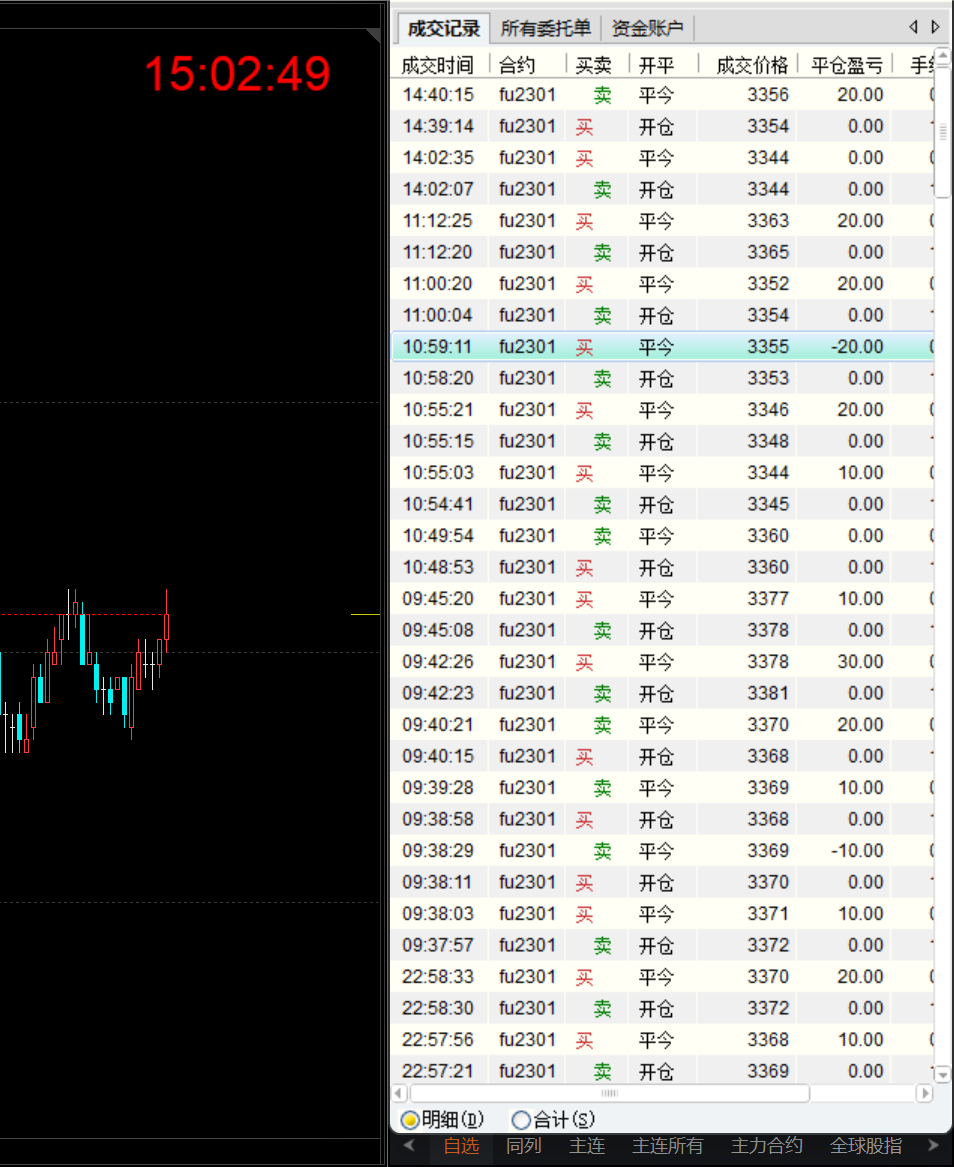Click the horizontal scrollbar left arrow

[400, 1093]
